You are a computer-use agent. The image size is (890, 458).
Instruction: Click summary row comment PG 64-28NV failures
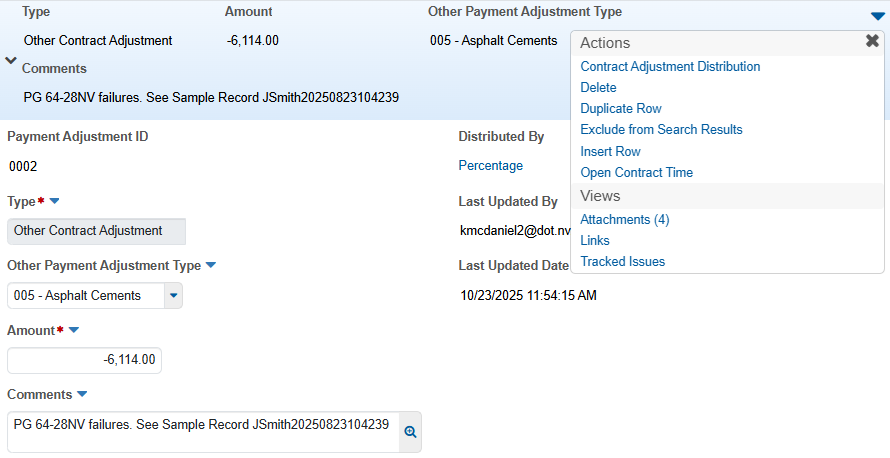211,98
